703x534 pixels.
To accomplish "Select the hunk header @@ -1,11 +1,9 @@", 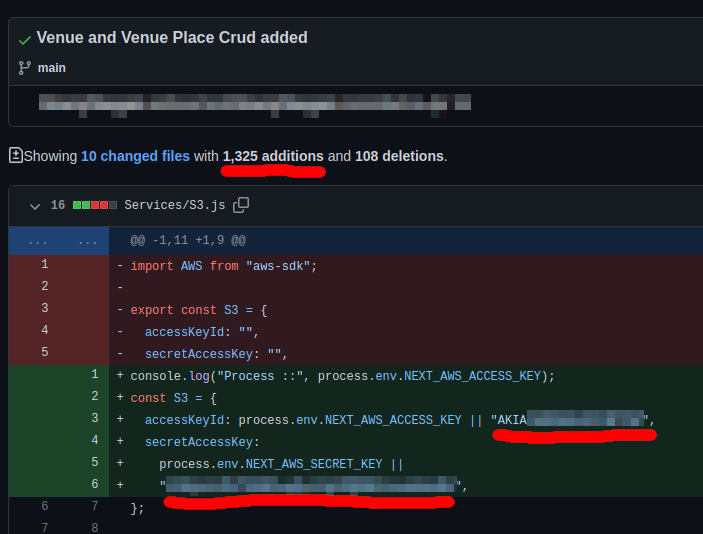I will pyautogui.click(x=188, y=241).
